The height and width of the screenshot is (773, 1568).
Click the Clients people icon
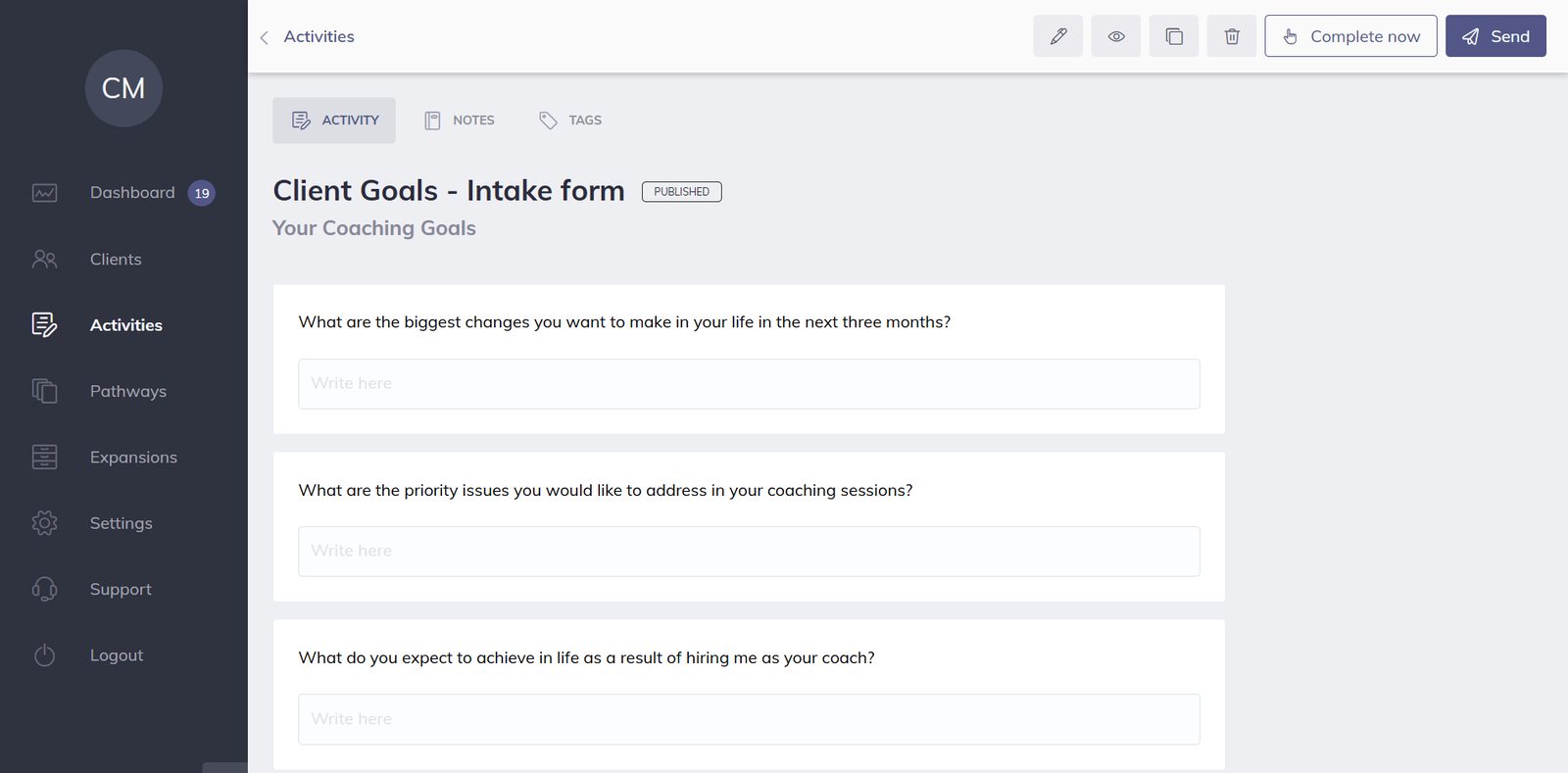point(44,260)
